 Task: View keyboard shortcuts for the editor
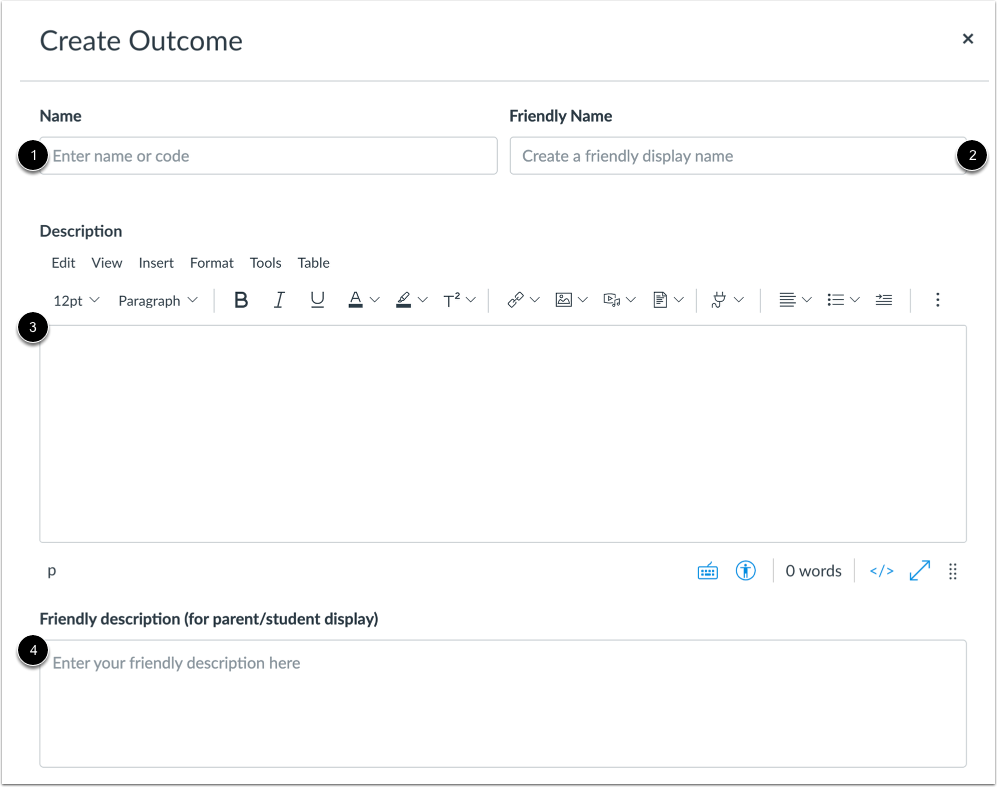point(707,570)
